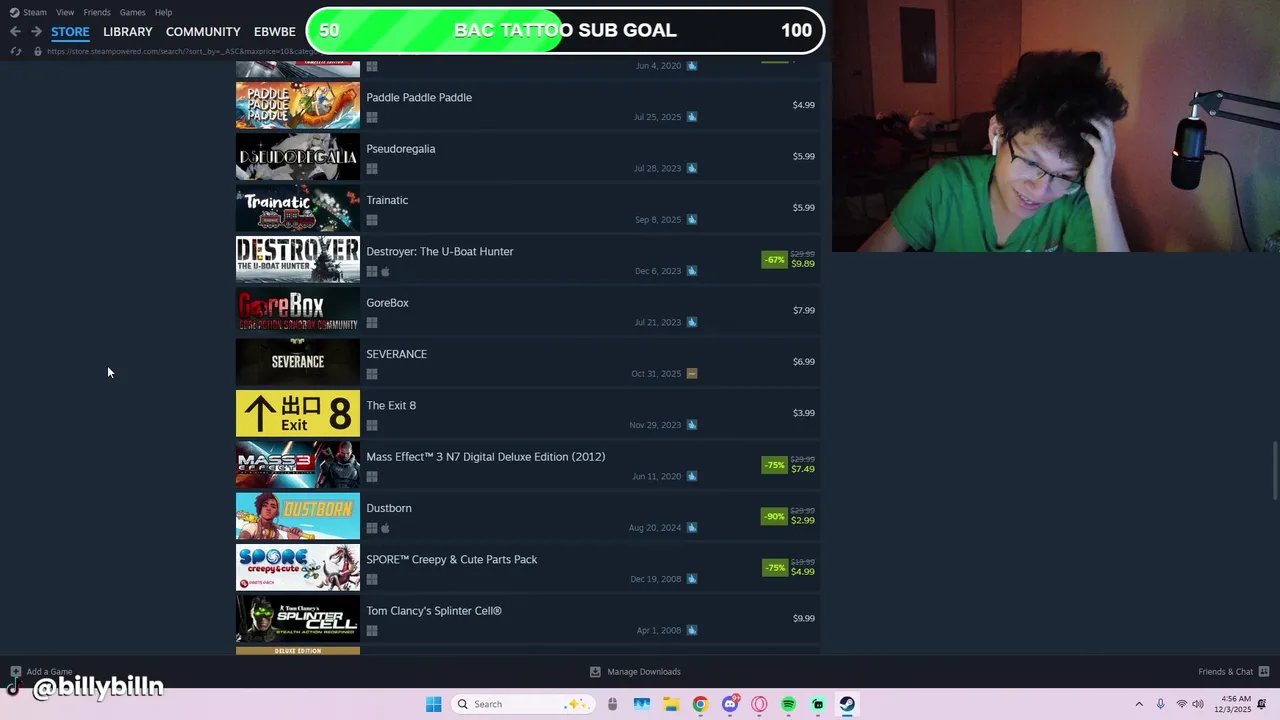Viewport: 1280px width, 720px height.
Task: Click the Steam taskbar icon
Action: 847,704
